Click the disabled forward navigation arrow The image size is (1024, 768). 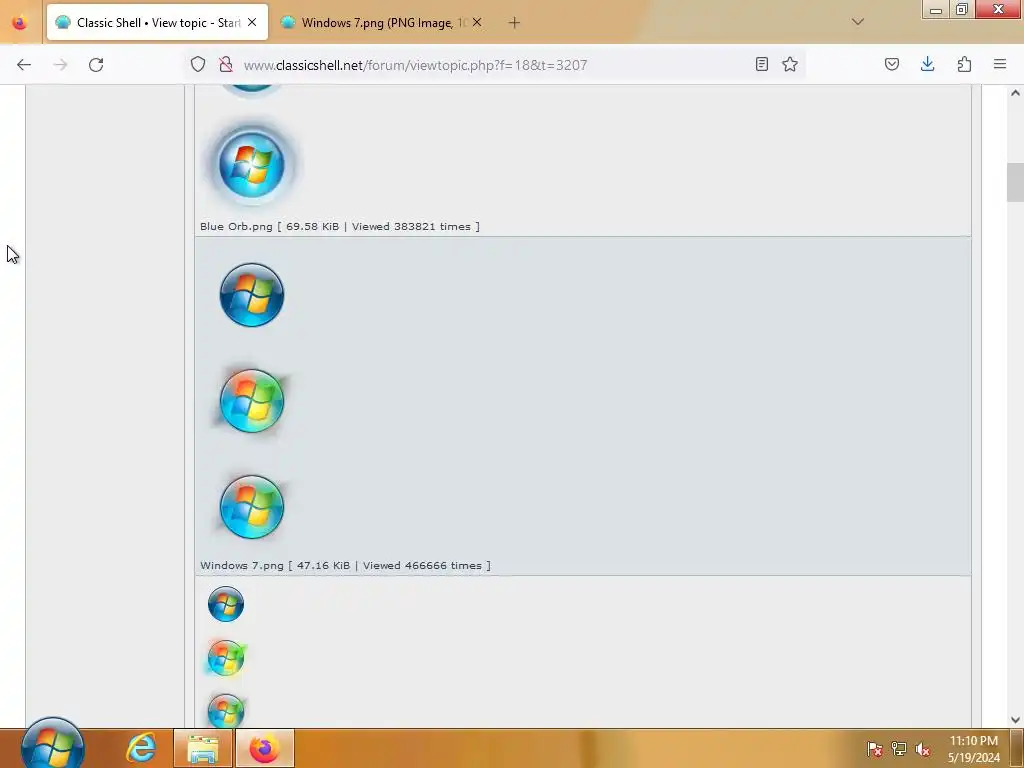point(60,65)
